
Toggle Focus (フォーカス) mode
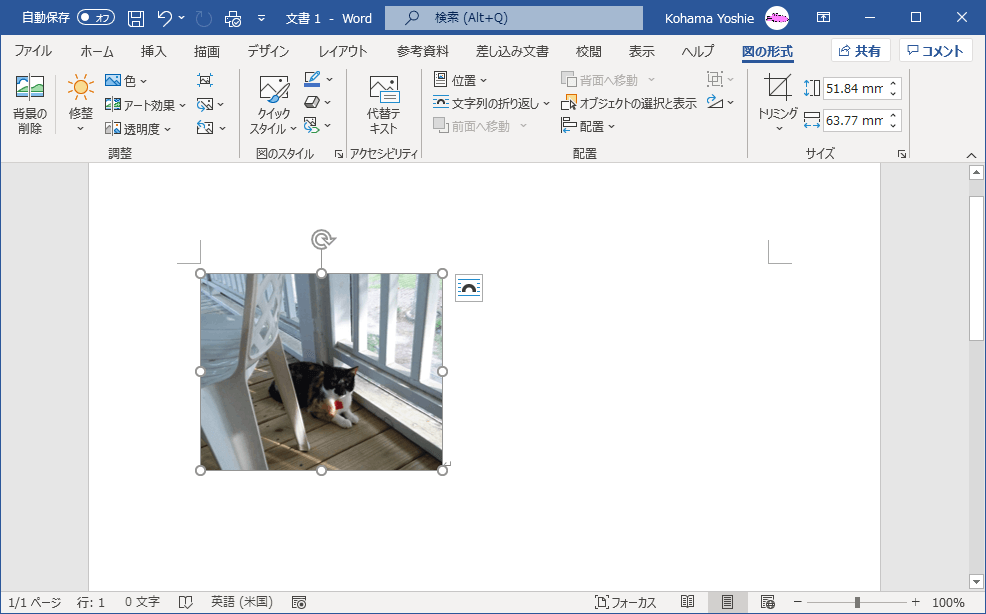click(x=625, y=603)
